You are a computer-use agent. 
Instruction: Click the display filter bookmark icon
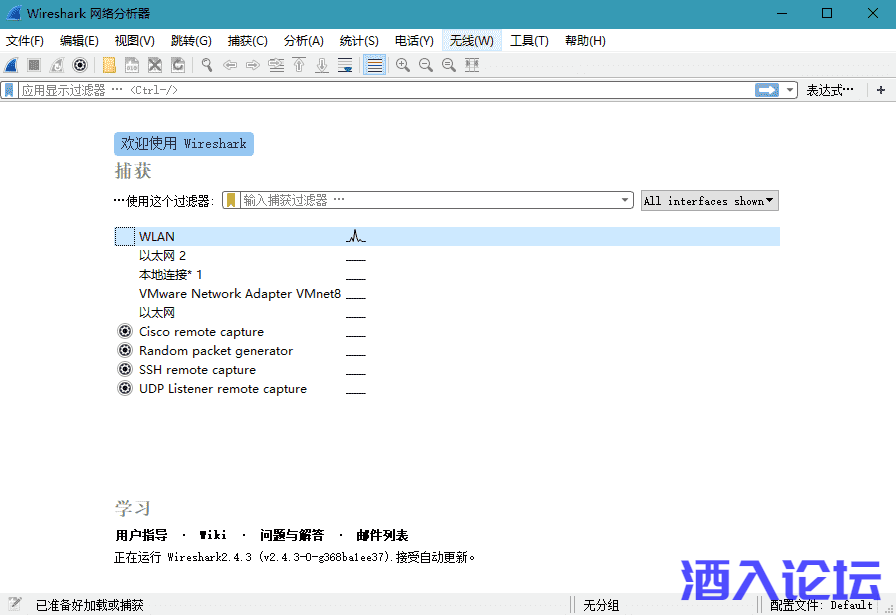click(9, 90)
